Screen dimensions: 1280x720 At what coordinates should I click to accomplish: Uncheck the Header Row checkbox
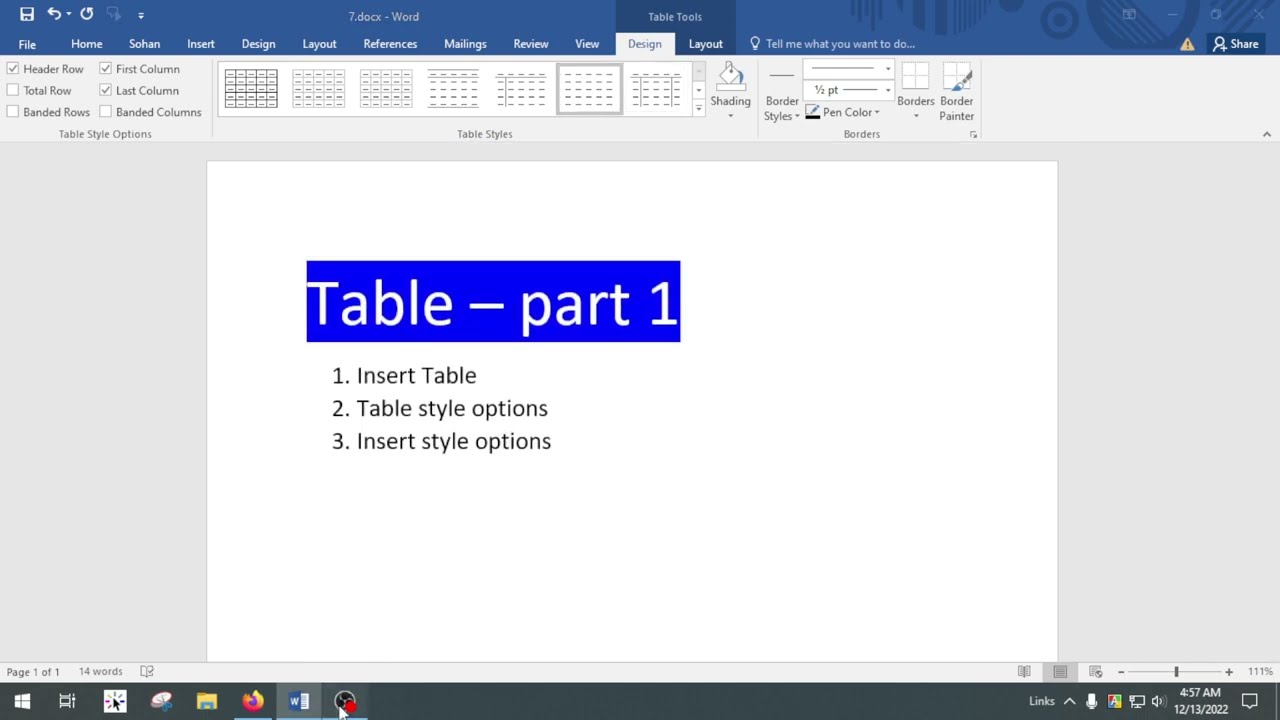pyautogui.click(x=13, y=69)
